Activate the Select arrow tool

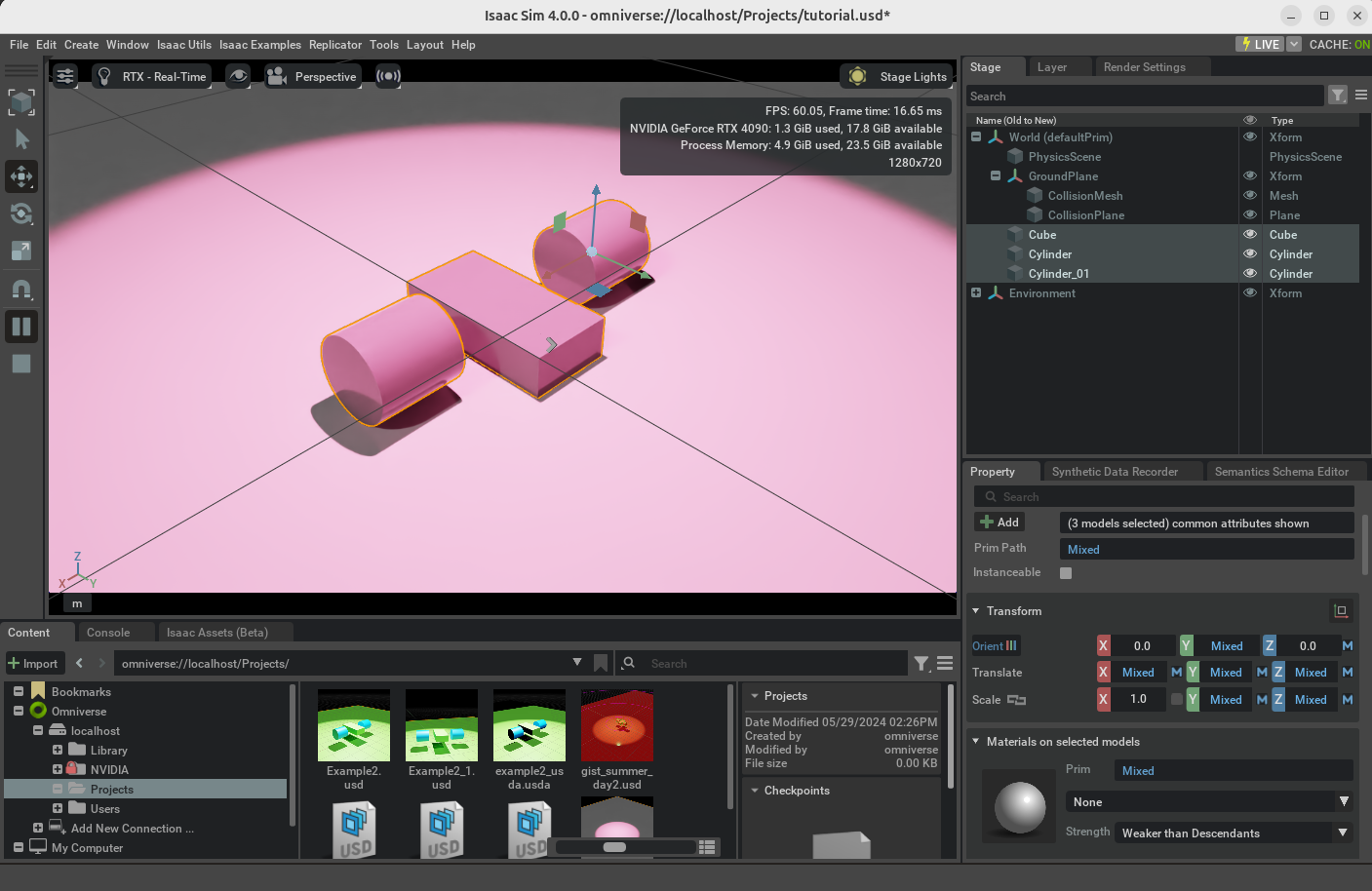tap(21, 139)
